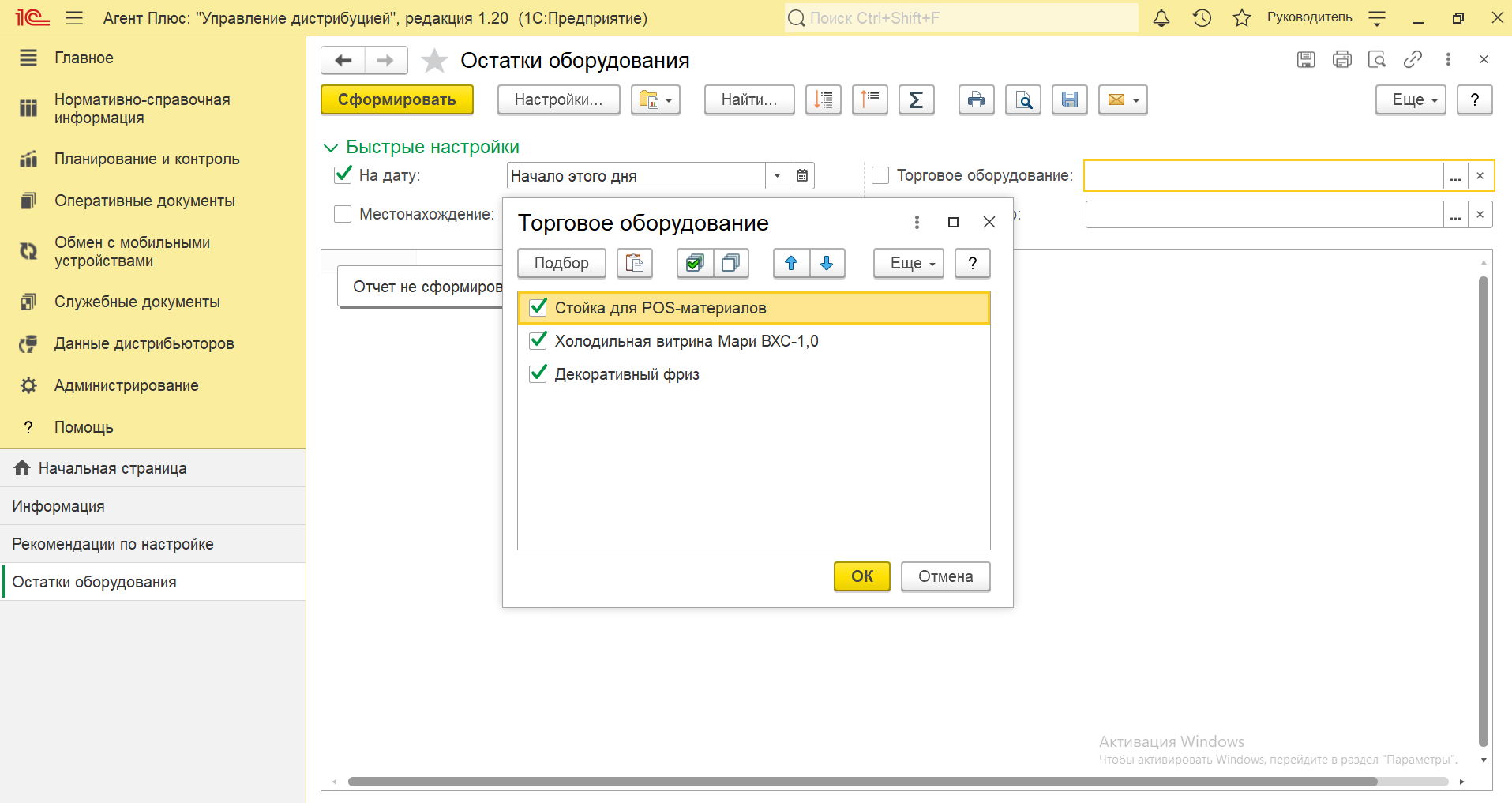The height and width of the screenshot is (803, 1512).
Task: Open print preview icon
Action: coord(1023,99)
